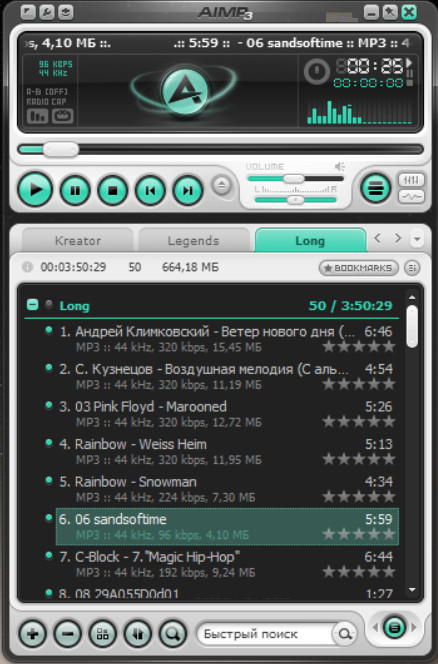Open the playlist tabs dropdown menu
This screenshot has height=664, width=438.
point(417,239)
